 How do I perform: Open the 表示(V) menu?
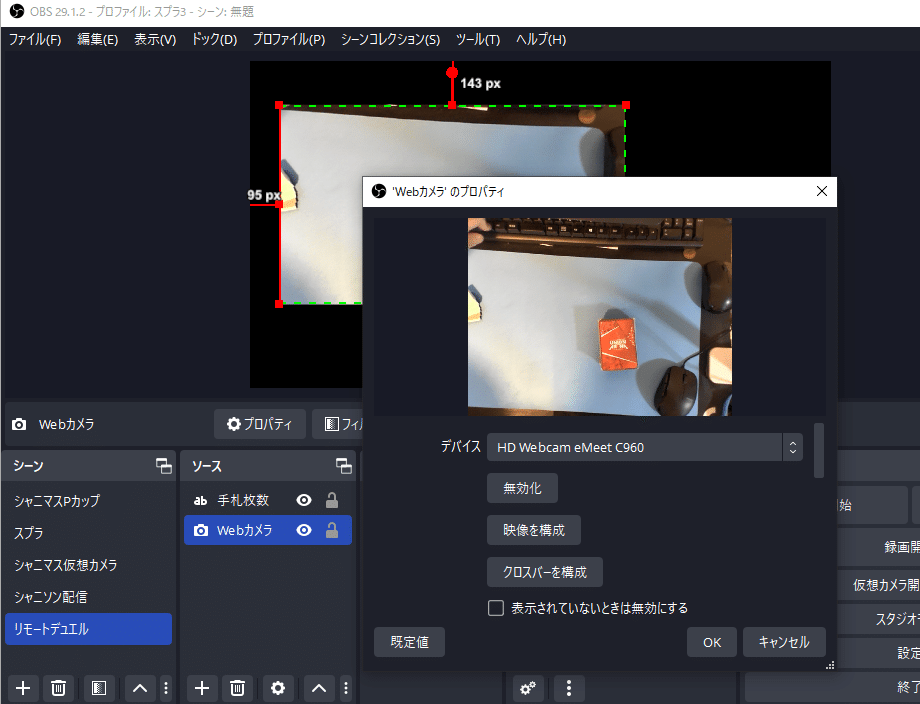[x=155, y=39]
